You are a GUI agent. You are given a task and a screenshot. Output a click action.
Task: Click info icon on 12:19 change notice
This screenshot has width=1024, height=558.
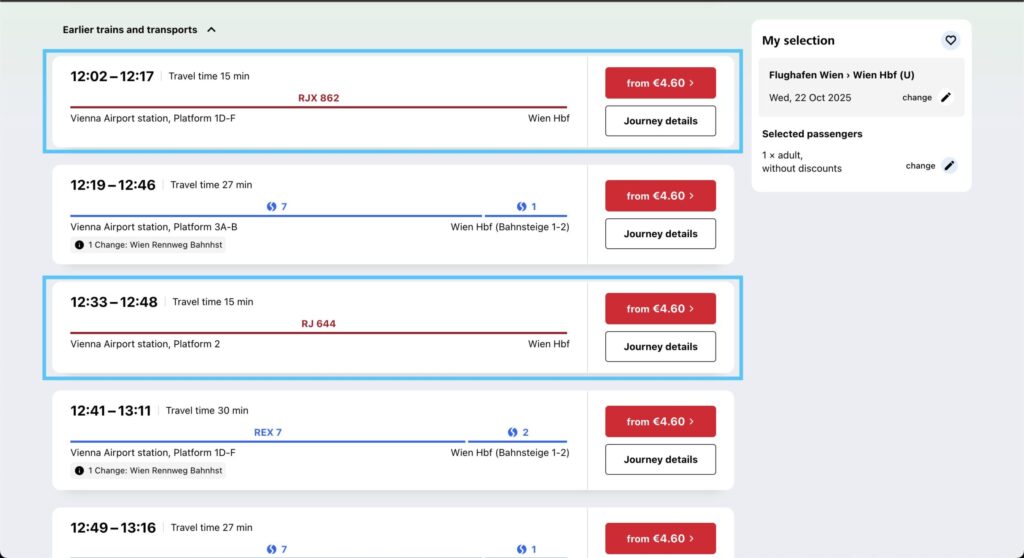pyautogui.click(x=80, y=244)
